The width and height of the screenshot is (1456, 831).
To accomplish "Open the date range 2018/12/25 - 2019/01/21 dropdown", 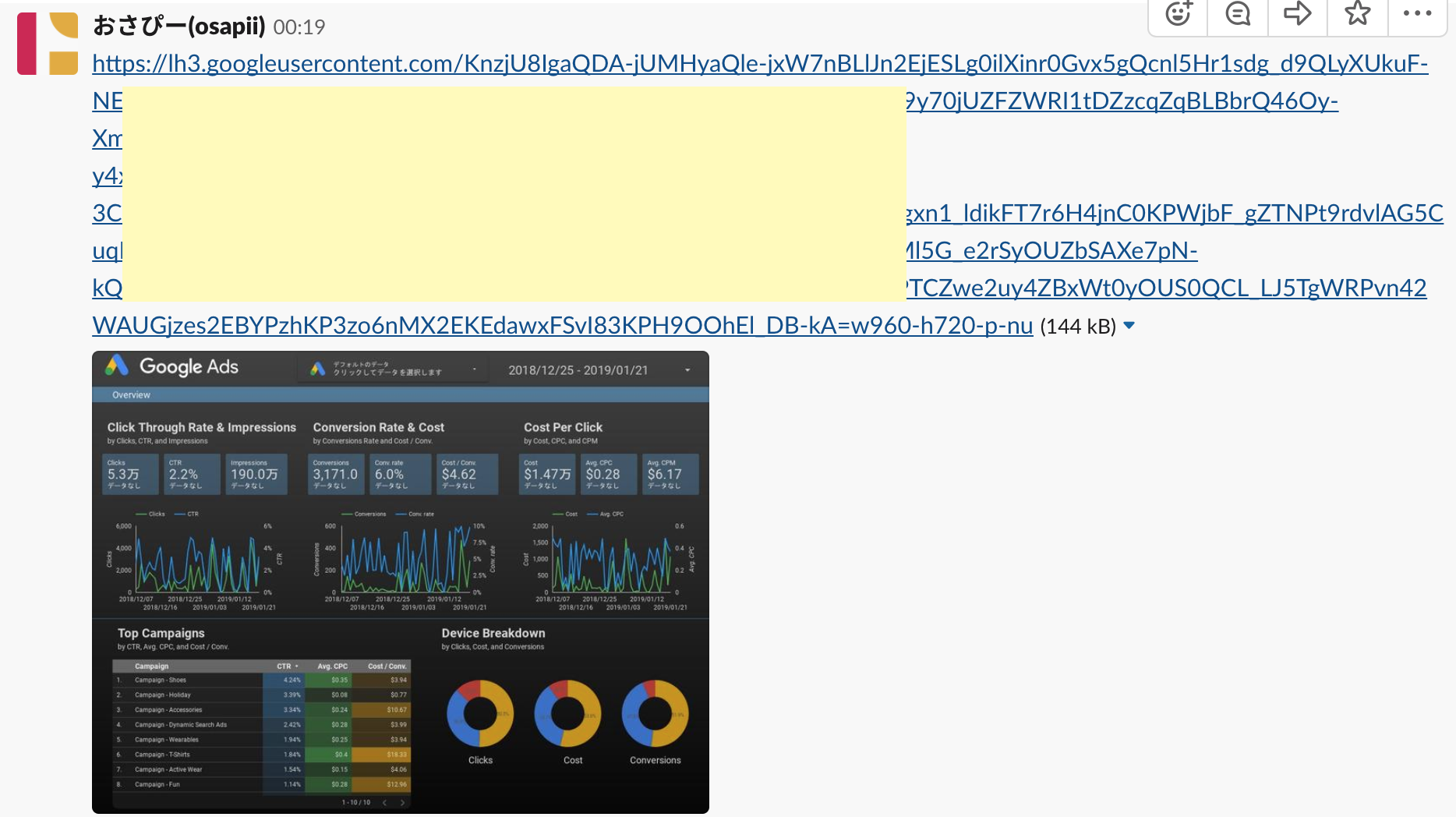I will coord(599,370).
